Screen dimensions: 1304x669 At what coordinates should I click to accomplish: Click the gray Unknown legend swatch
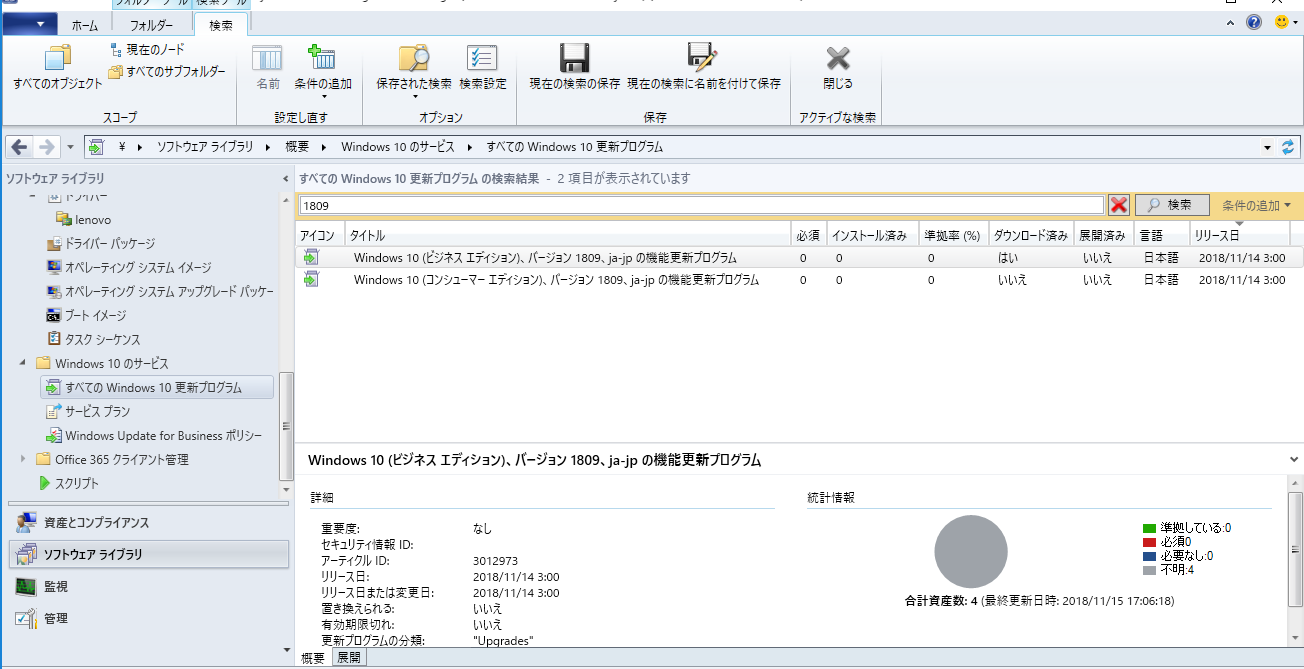point(1149,570)
